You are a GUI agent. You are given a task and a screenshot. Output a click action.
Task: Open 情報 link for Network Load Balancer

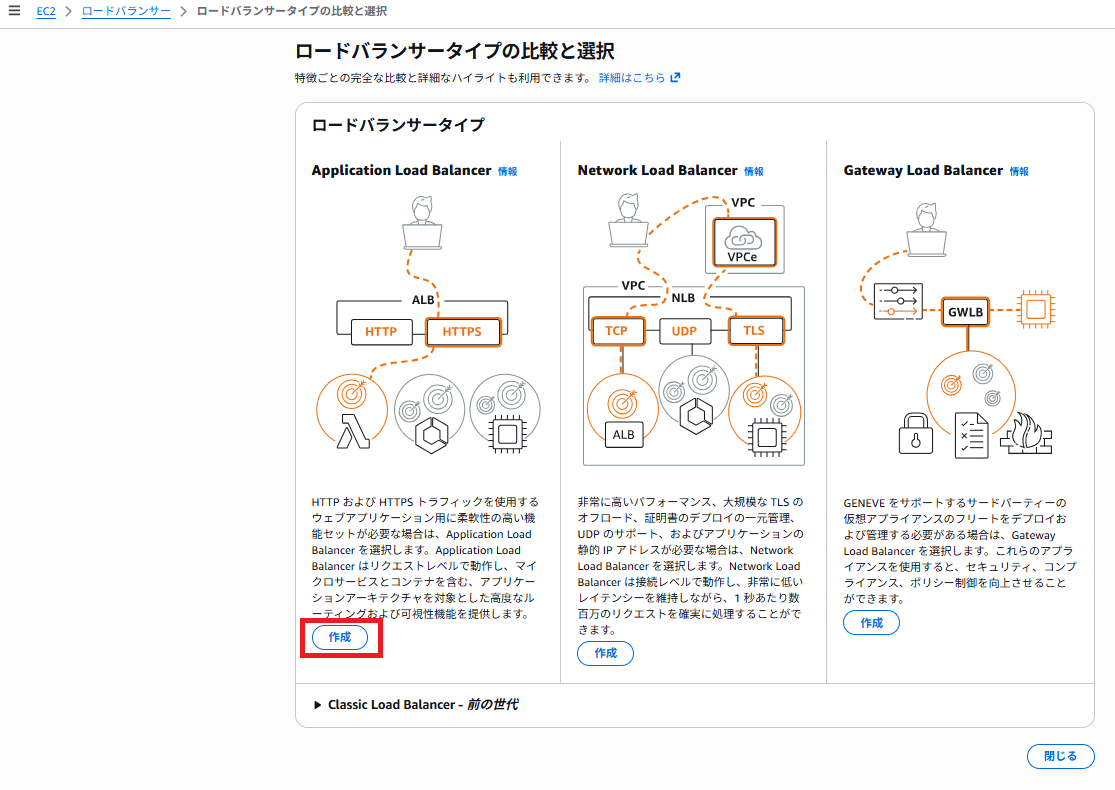pyautogui.click(x=753, y=171)
